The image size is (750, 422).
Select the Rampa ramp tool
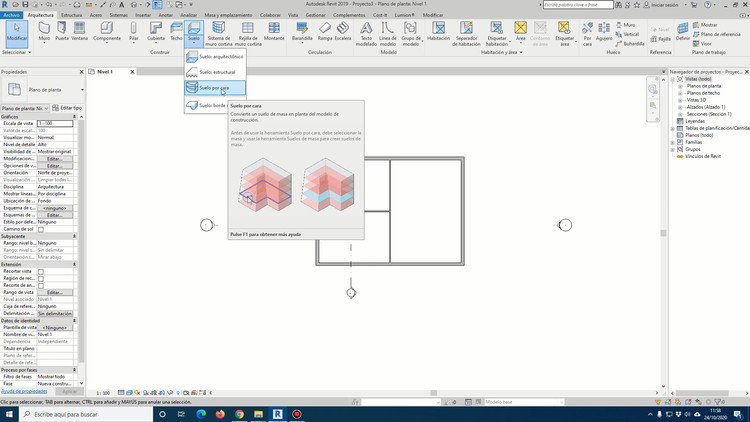click(325, 32)
